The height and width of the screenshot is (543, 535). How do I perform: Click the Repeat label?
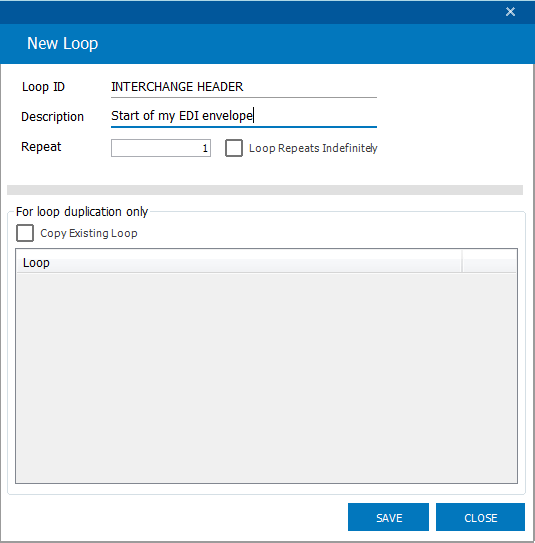[41, 147]
